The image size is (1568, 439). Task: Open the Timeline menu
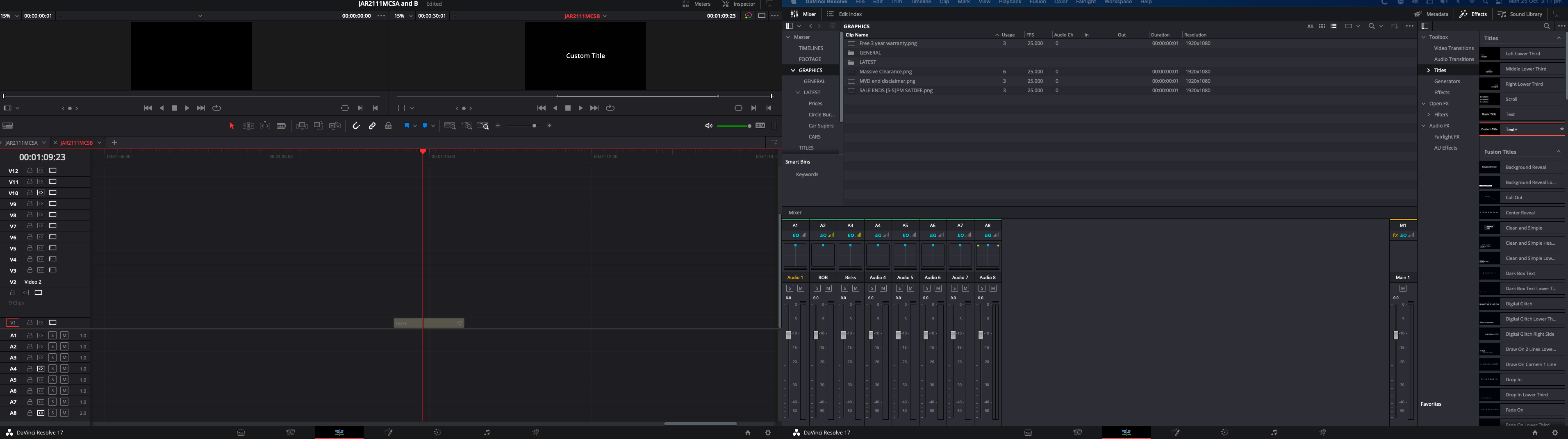click(x=920, y=2)
